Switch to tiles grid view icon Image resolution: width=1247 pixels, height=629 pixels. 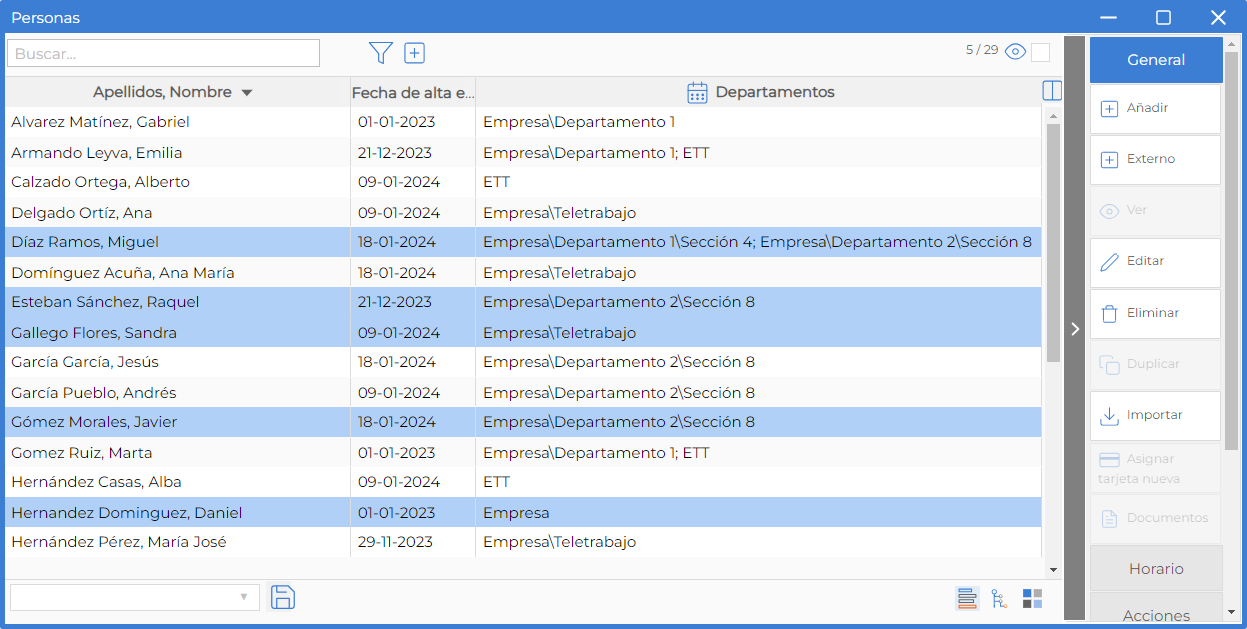click(1032, 598)
